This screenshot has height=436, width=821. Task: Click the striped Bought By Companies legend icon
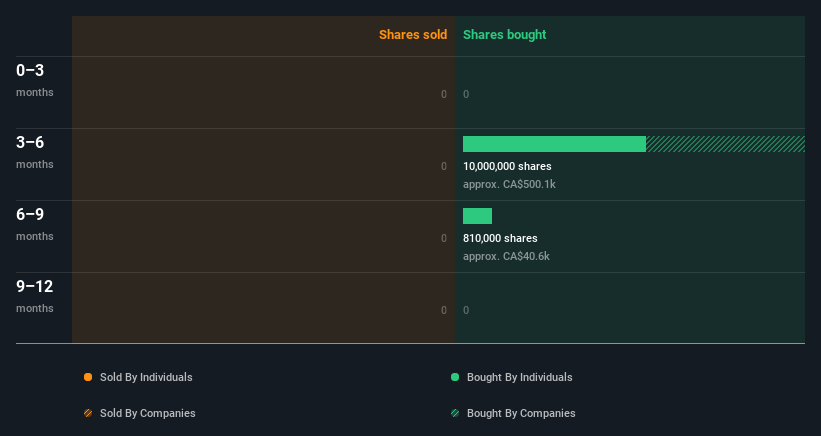455,413
